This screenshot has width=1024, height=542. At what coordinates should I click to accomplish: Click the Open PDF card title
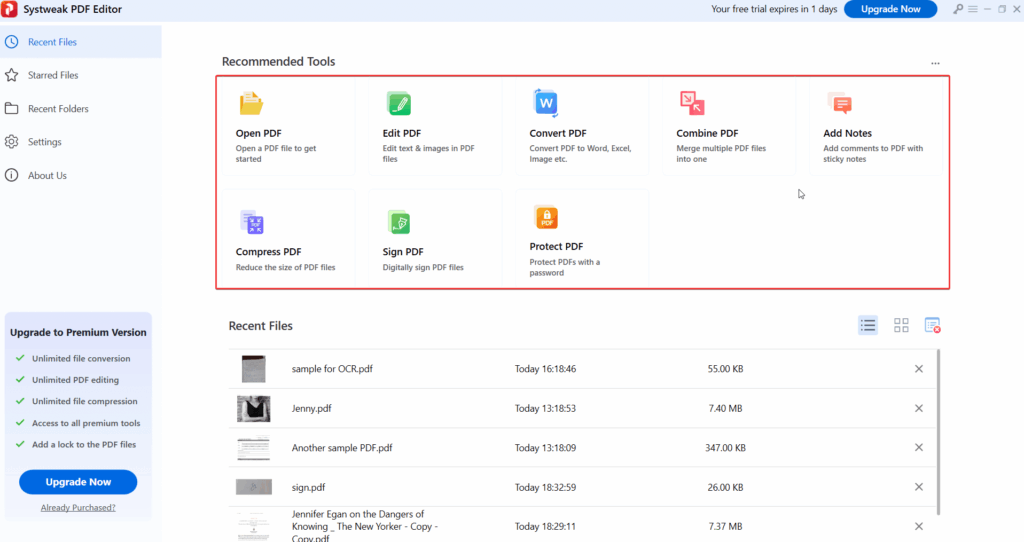pyautogui.click(x=259, y=133)
